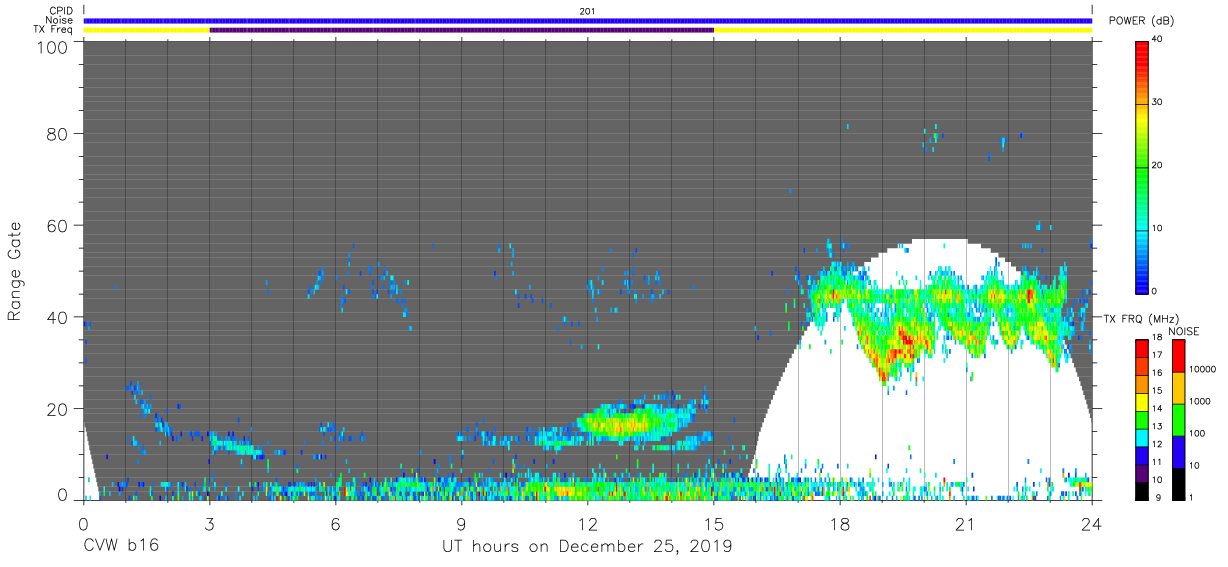
Task: Click the y-axis tick label '100'
Action: tap(51, 47)
